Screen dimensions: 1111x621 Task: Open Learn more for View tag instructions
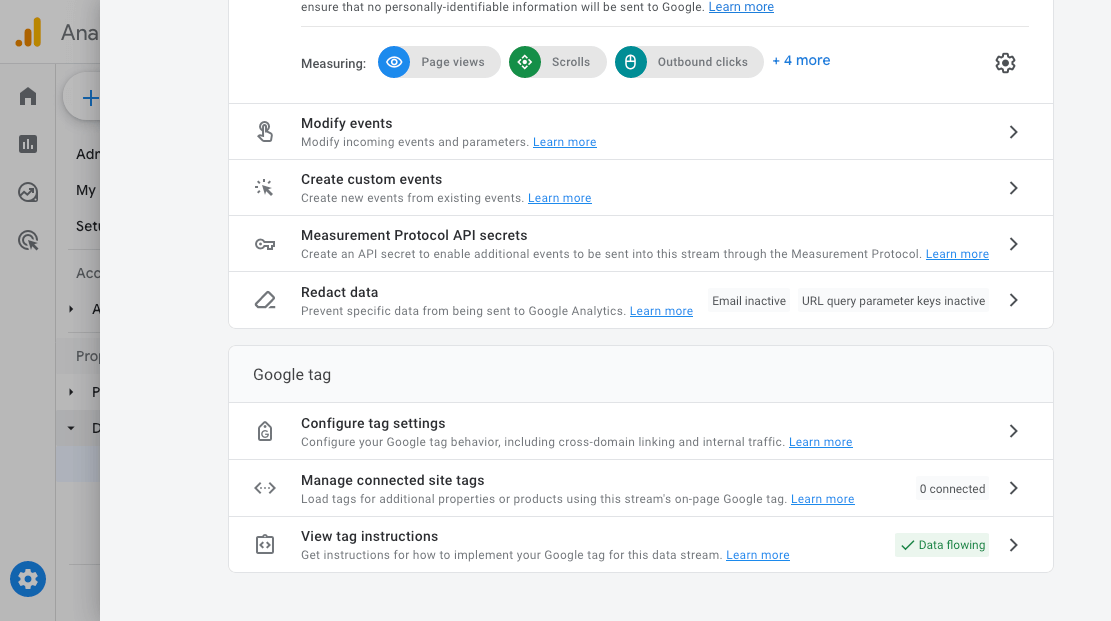pos(757,555)
